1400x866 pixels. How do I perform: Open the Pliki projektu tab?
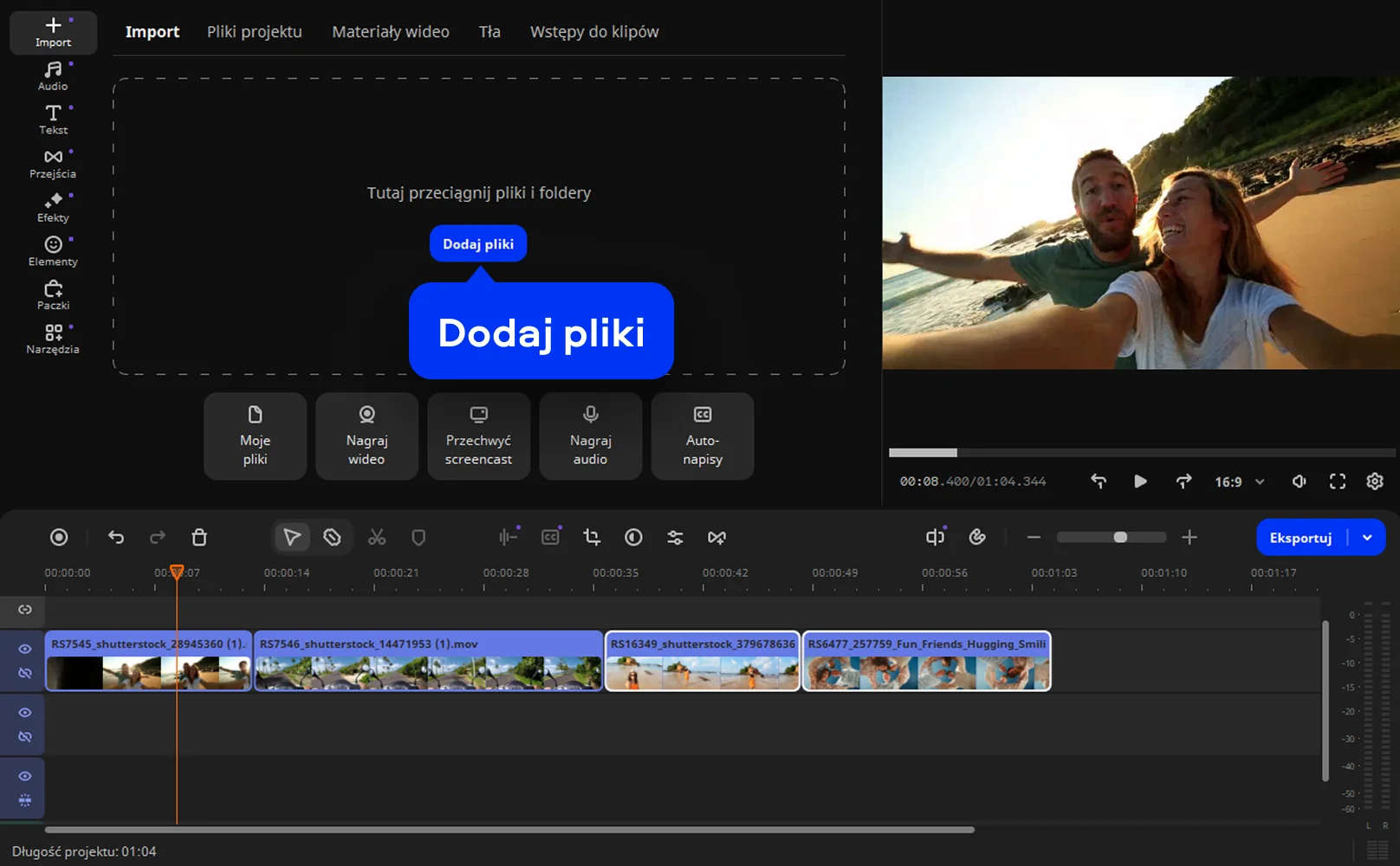254,32
